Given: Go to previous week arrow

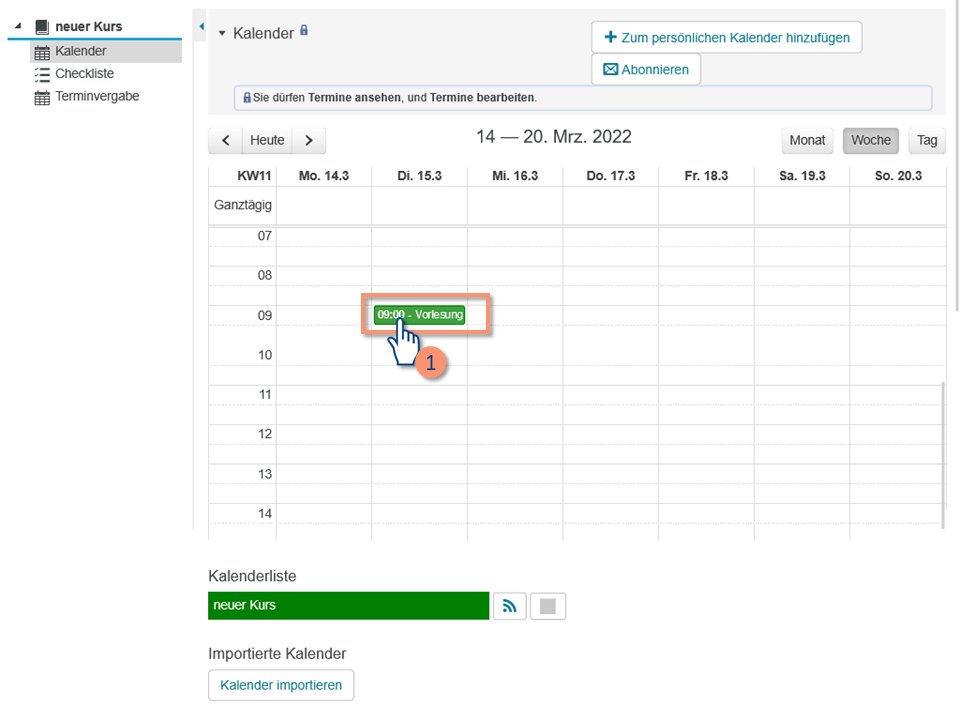Looking at the screenshot, I should point(225,140).
